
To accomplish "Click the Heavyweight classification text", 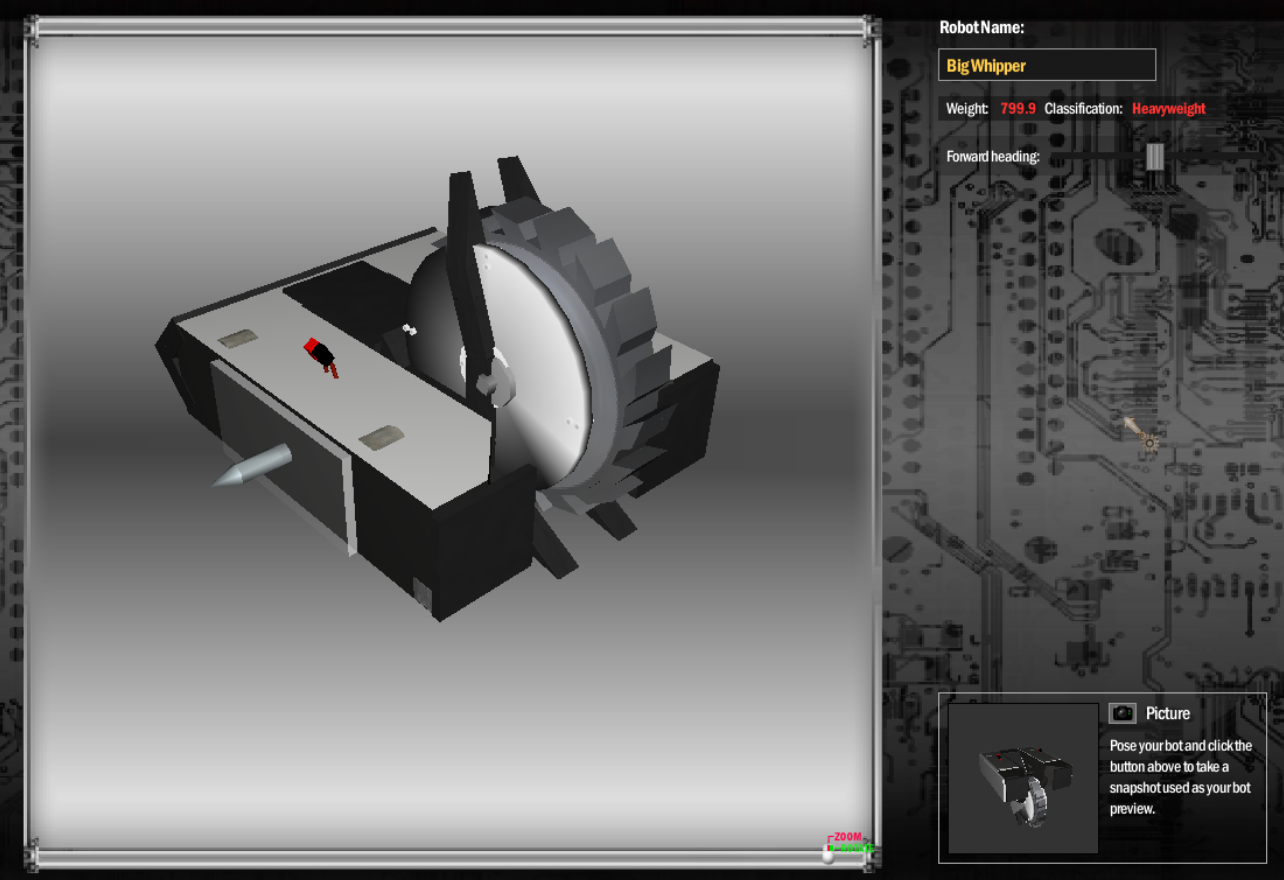I will (x=1168, y=108).
